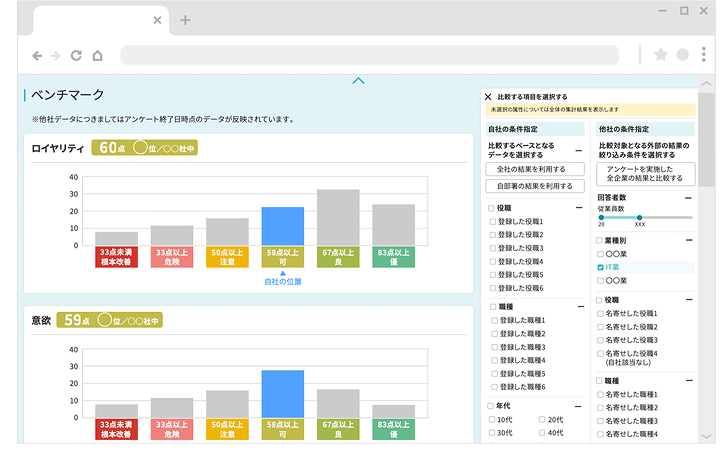The image size is (728, 462).
Task: Collapse the 職種 section under 自社の条件指定
Action: 581,306
